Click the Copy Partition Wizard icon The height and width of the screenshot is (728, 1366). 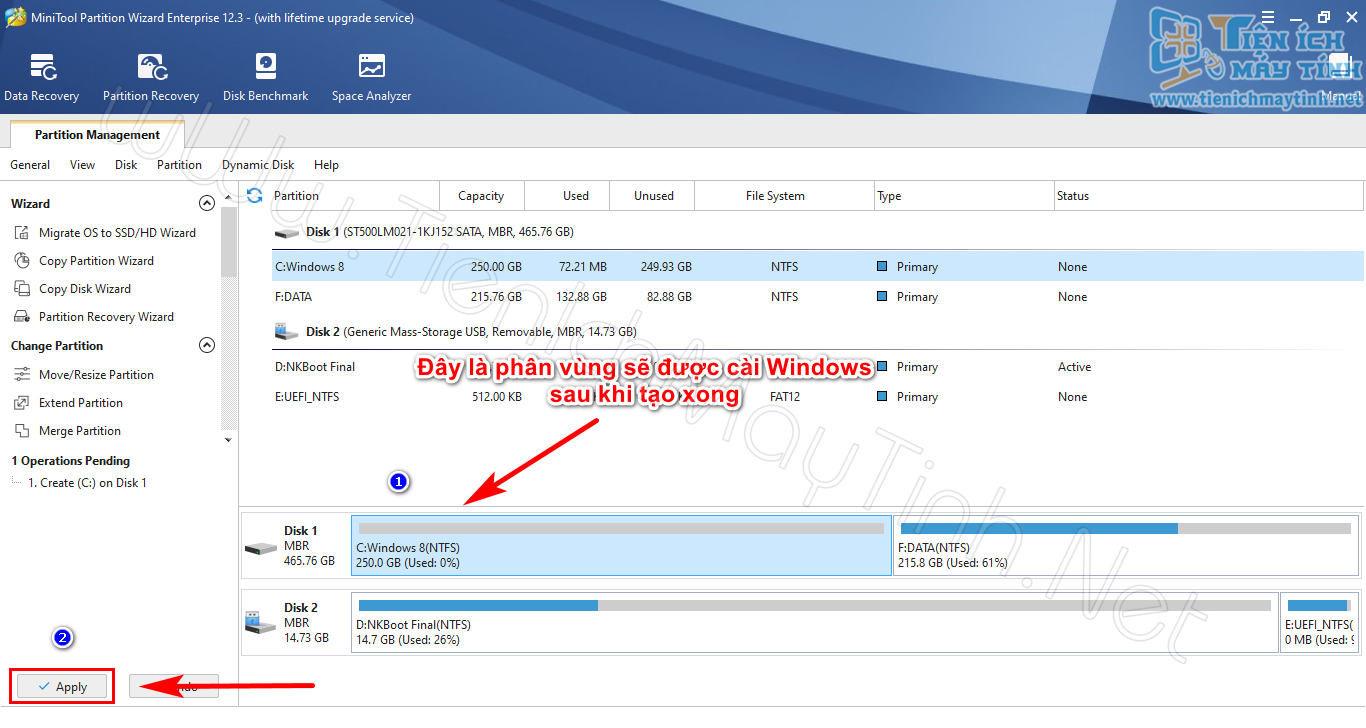[x=22, y=260]
